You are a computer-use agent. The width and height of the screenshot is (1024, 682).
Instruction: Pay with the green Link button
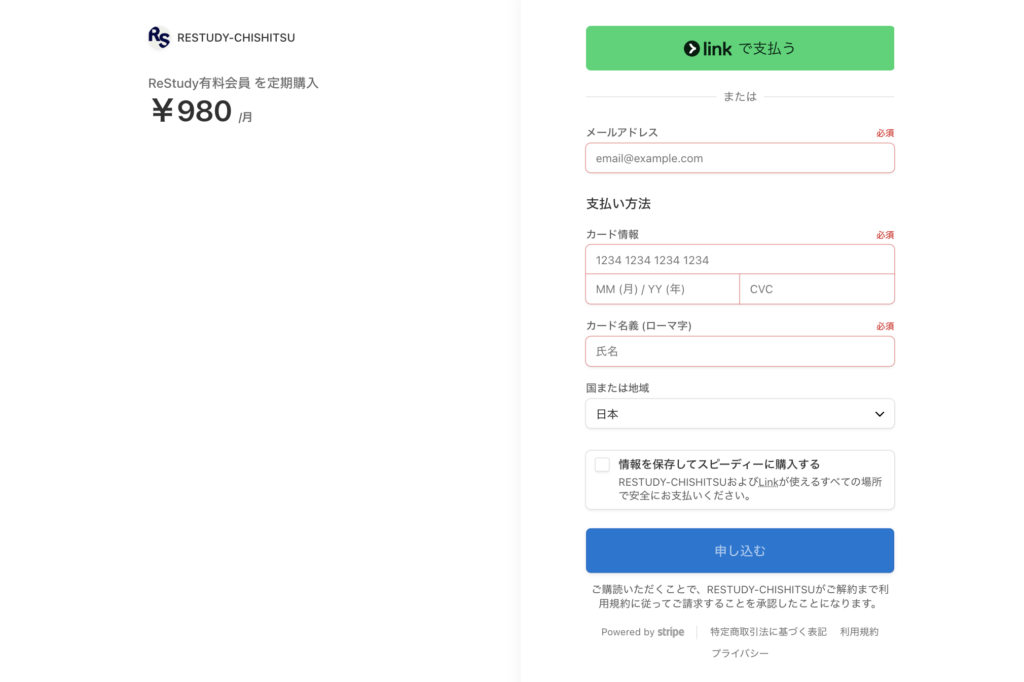[740, 48]
